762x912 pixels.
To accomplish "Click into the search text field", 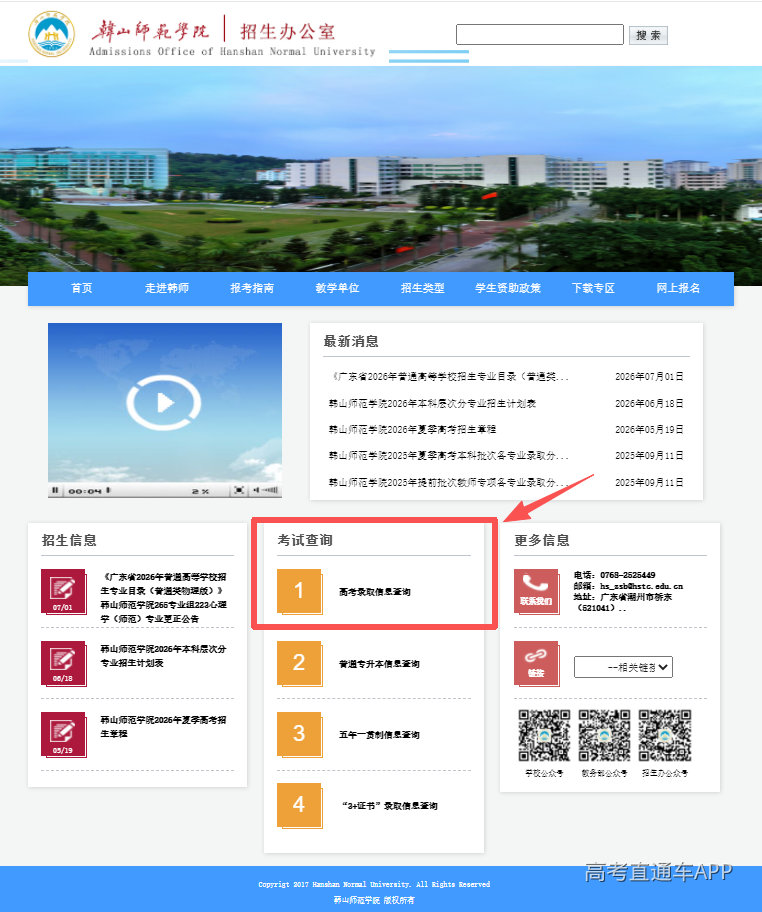I will 540,34.
